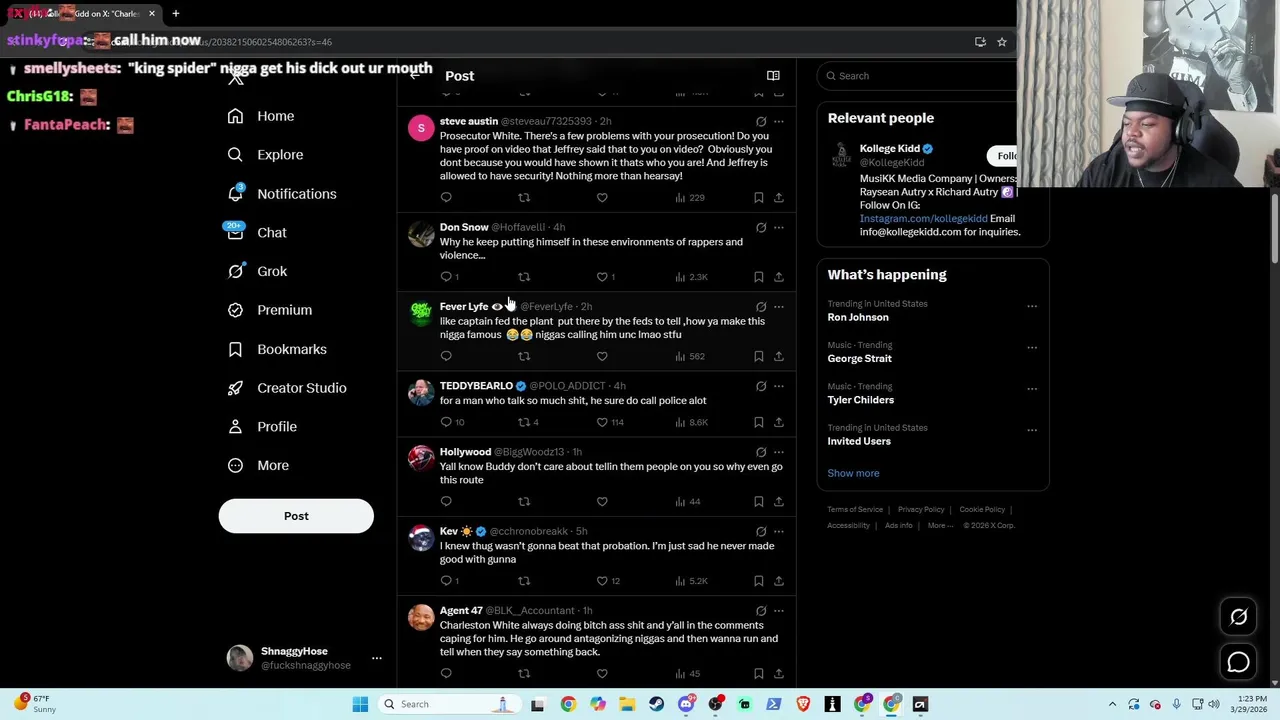Image resolution: width=1280 pixels, height=720 pixels.
Task: Reply to Hollywood's post
Action: (x=446, y=501)
